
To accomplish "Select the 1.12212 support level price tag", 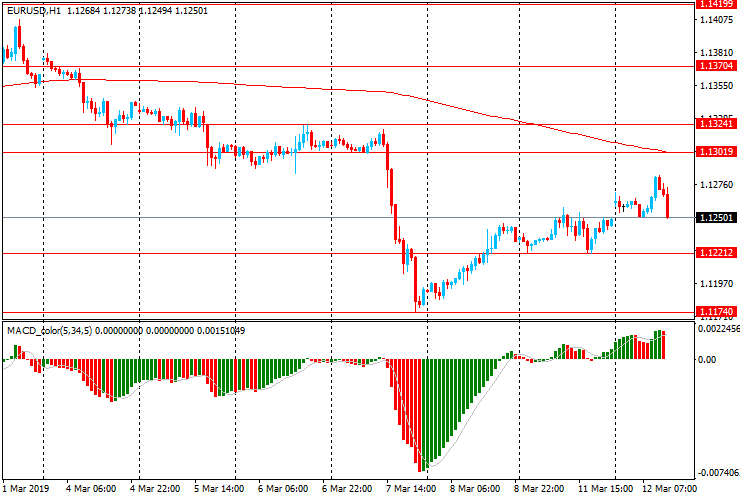I will (x=717, y=253).
